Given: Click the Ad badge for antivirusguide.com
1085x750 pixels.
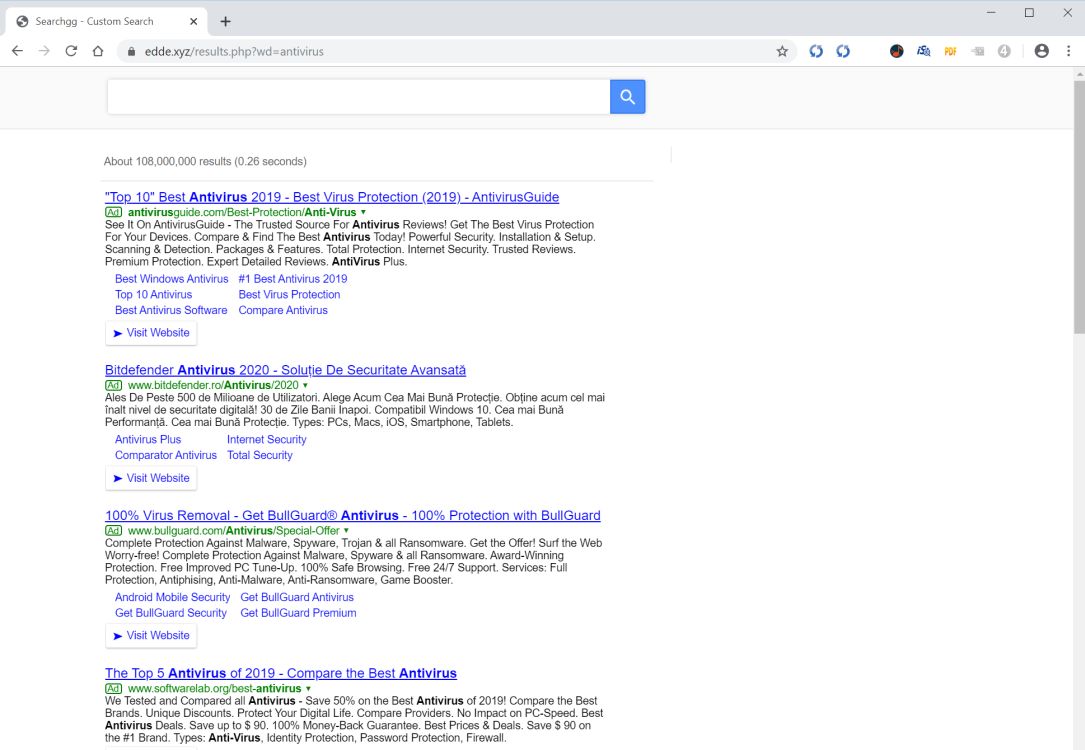Looking at the screenshot, I should pyautogui.click(x=113, y=212).
